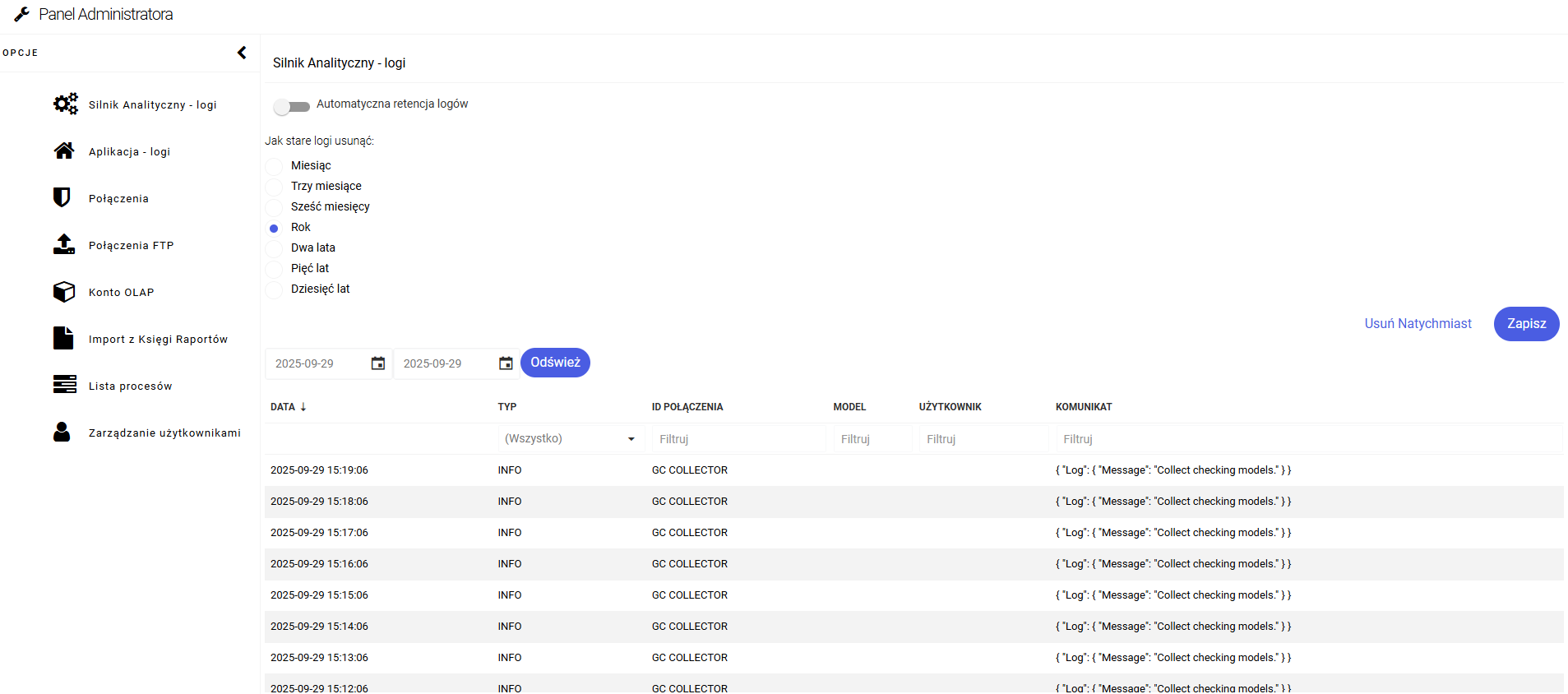Click the gears icon for Silnik Analityczny logs
Viewport: 1568px width, 694px height.
pos(65,104)
